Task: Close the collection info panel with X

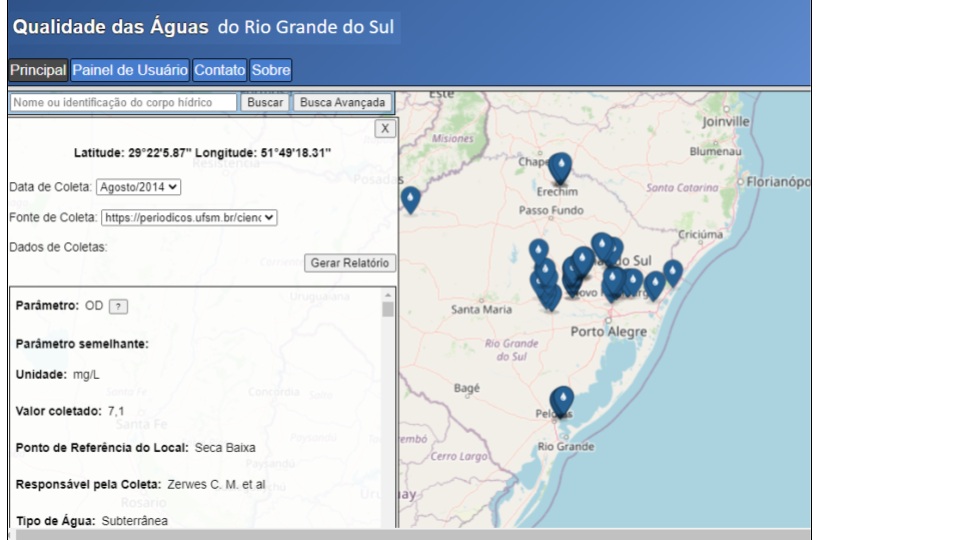Action: [x=385, y=129]
